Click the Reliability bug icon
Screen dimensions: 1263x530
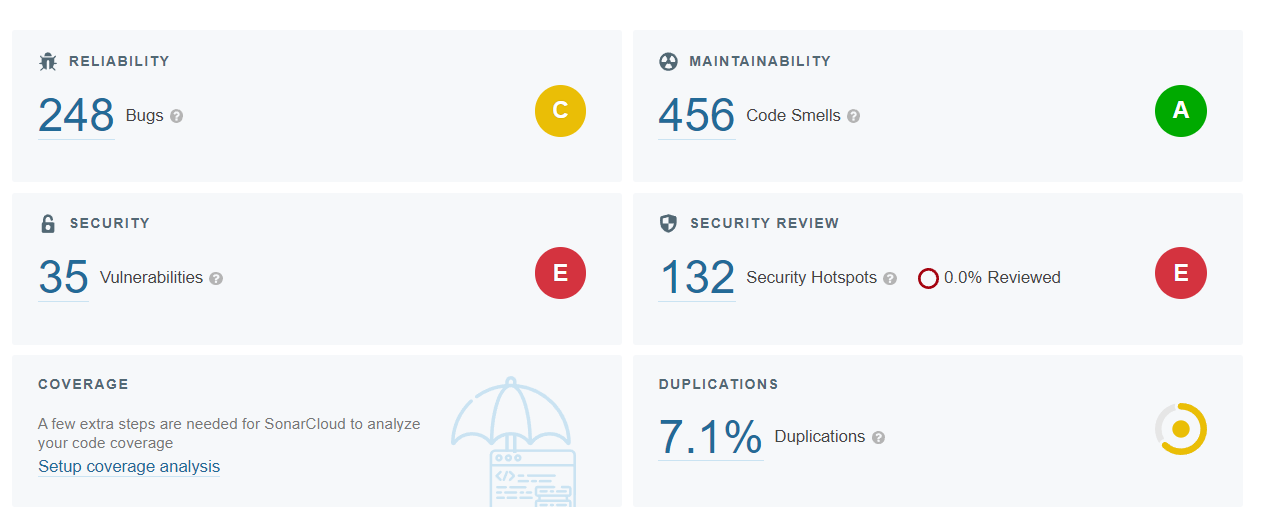(48, 62)
